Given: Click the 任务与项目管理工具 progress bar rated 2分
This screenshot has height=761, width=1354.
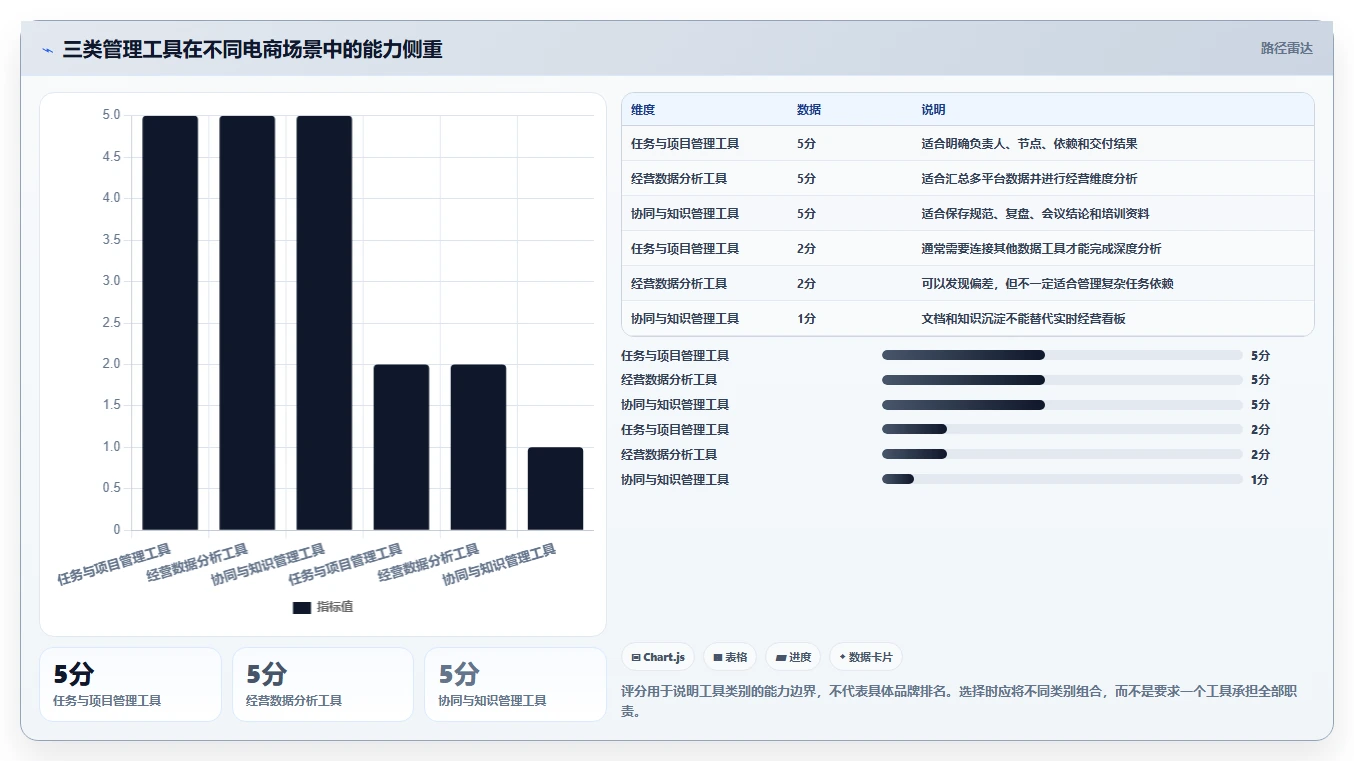Looking at the screenshot, I should coord(1062,430).
